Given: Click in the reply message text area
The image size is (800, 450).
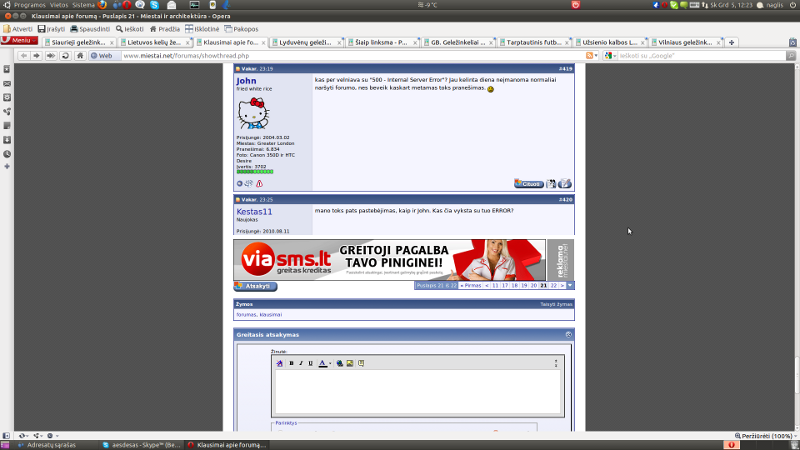Looking at the screenshot, I should coord(417,392).
